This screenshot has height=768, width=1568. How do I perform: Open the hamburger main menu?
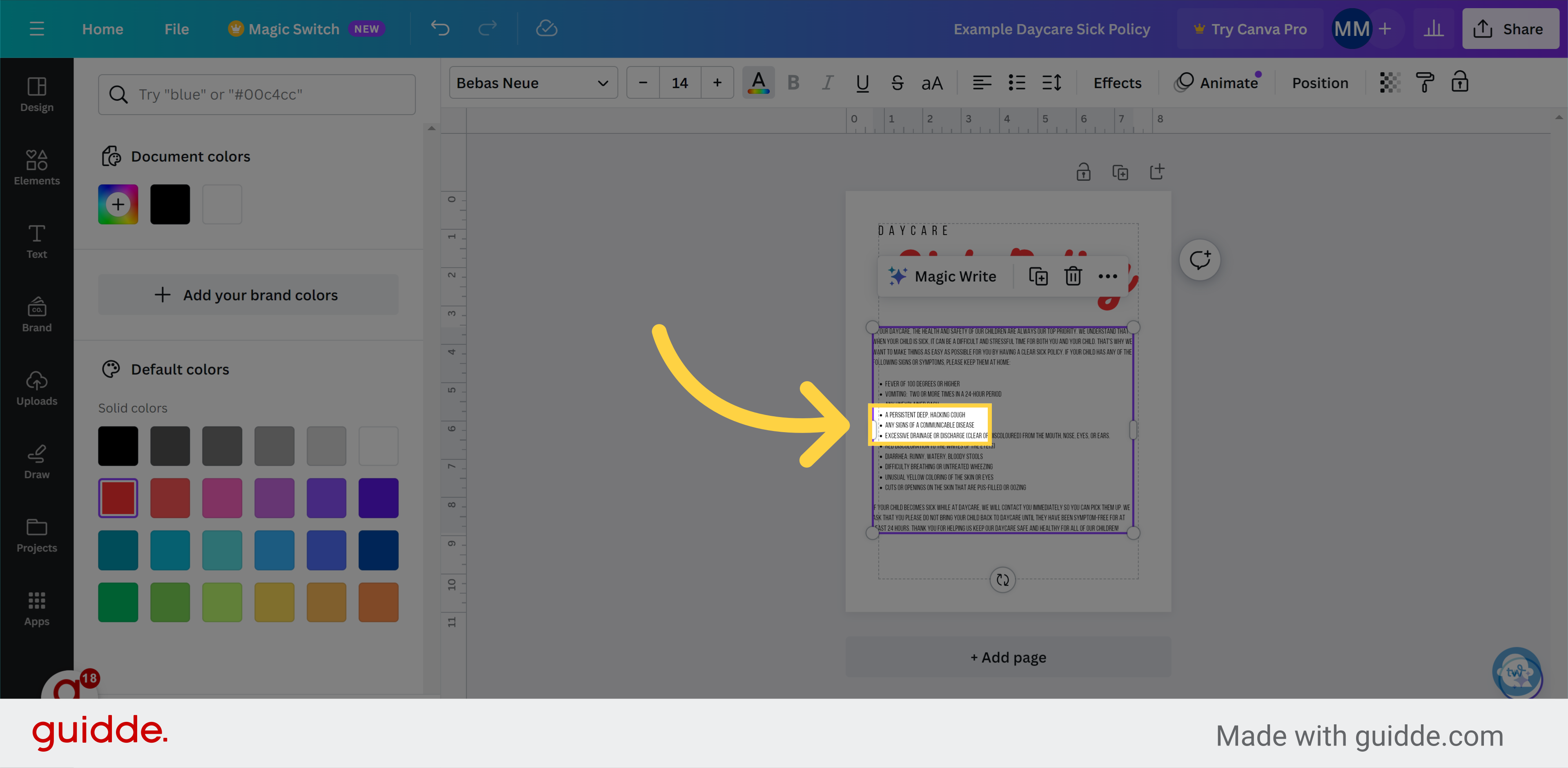coord(36,29)
